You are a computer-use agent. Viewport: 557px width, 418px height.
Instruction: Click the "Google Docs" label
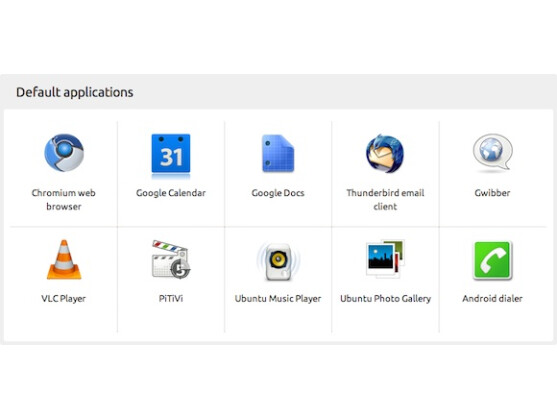pyautogui.click(x=278, y=193)
